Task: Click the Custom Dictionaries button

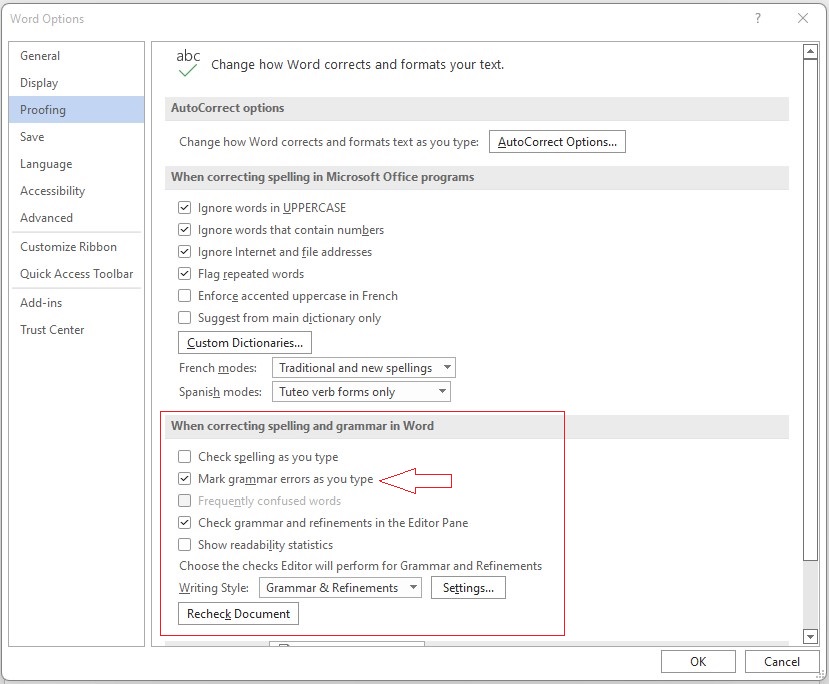Action: tap(245, 343)
